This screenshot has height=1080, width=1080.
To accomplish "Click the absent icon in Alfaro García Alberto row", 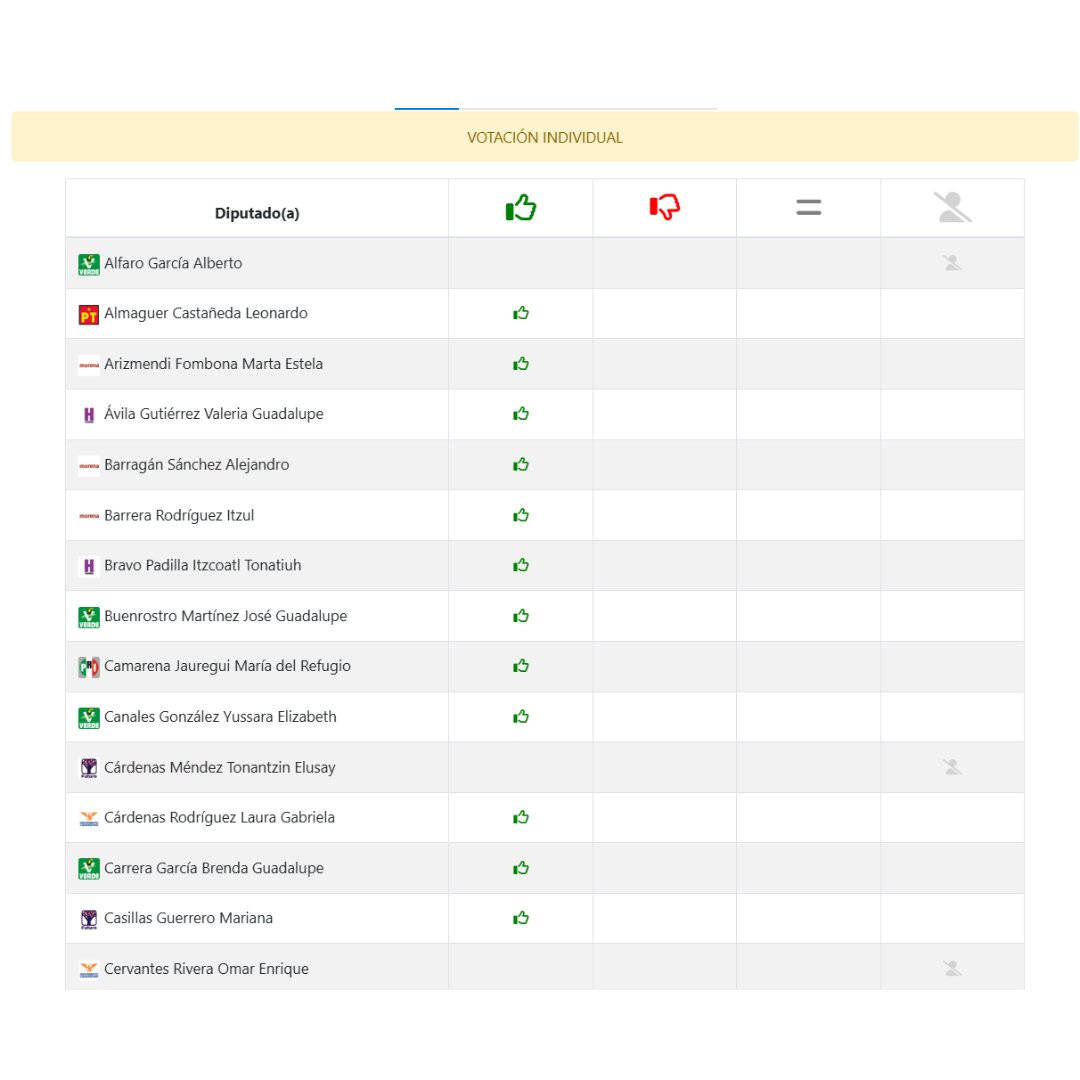I will pyautogui.click(x=953, y=262).
